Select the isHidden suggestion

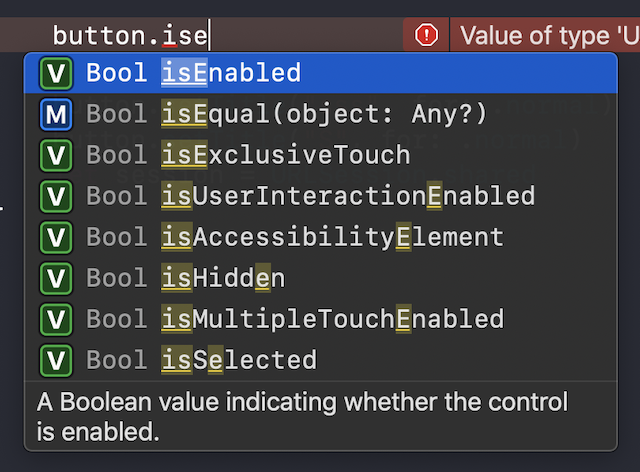(x=223, y=278)
